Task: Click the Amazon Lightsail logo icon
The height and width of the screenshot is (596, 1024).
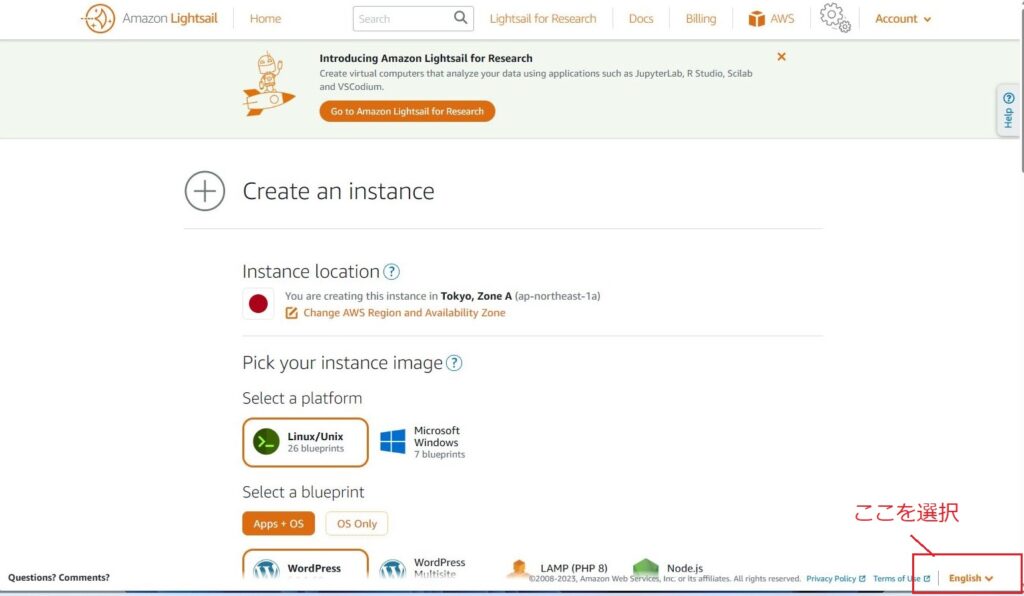Action: point(99,18)
